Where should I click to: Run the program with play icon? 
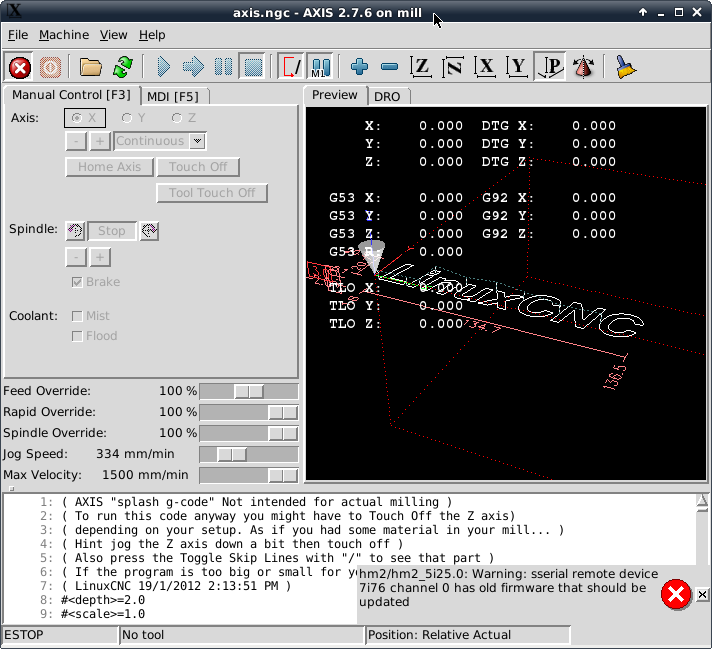click(x=163, y=67)
